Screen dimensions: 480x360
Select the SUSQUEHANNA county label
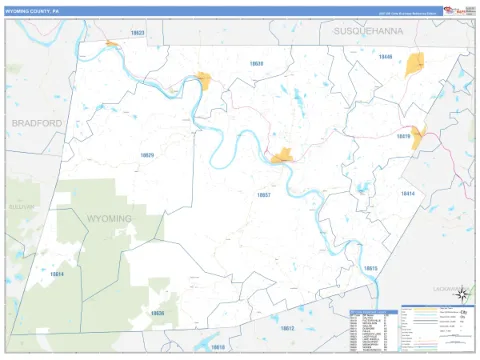(x=368, y=31)
